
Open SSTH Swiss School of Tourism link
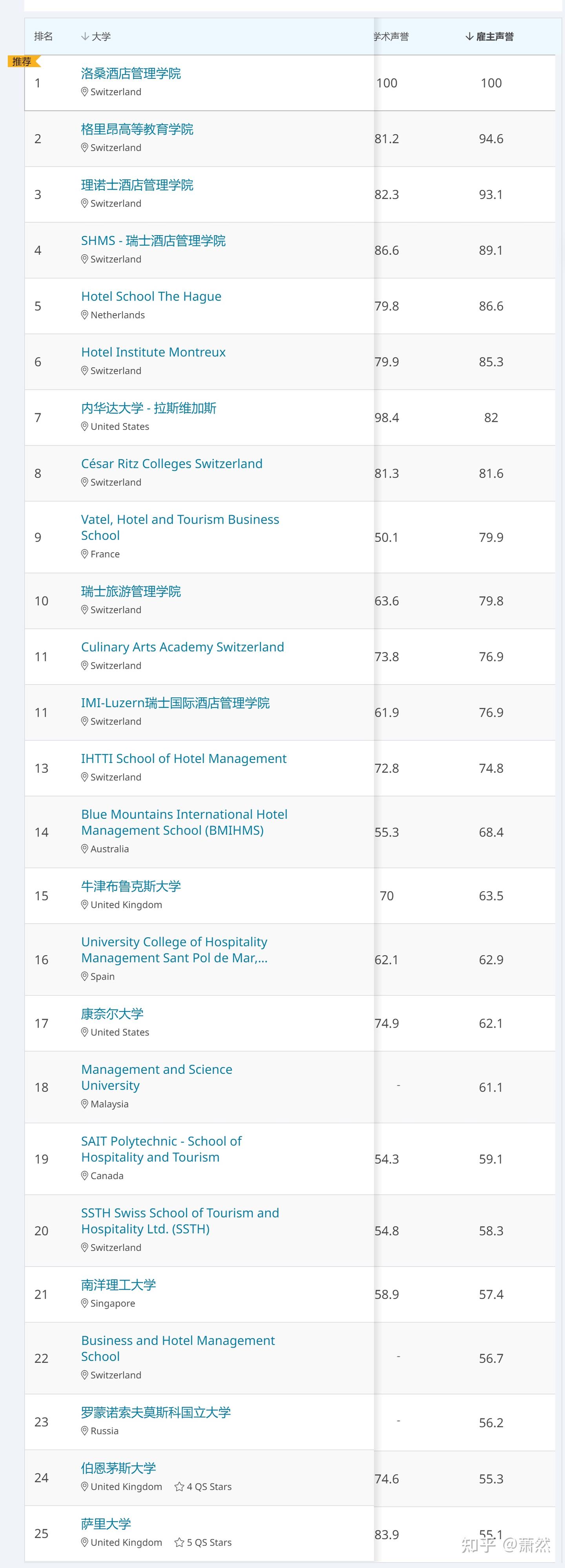[x=180, y=1221]
